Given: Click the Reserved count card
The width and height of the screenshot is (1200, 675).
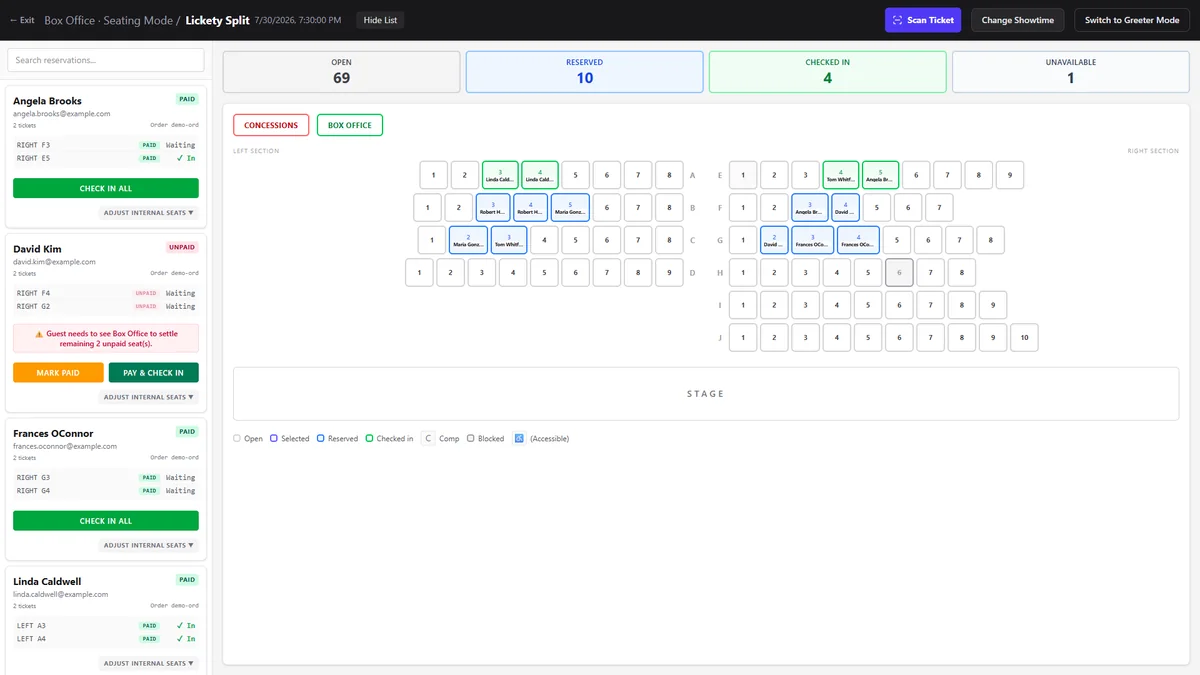Looking at the screenshot, I should coord(585,72).
